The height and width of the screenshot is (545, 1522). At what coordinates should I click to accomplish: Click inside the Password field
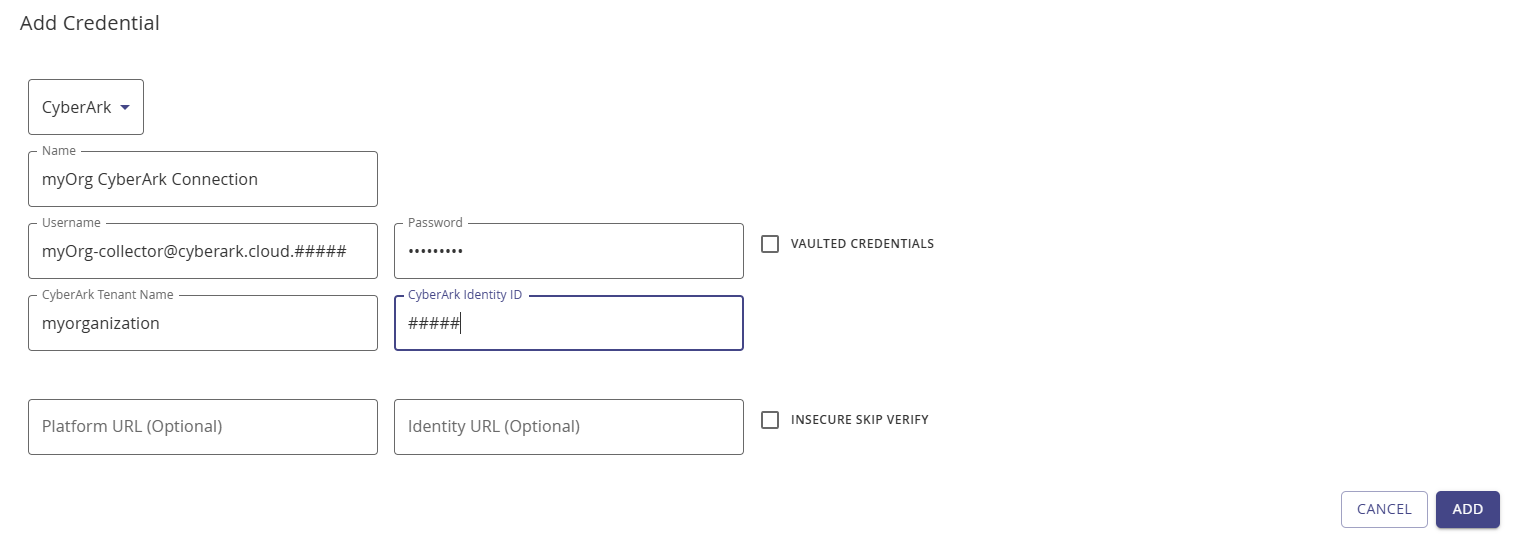click(x=568, y=252)
